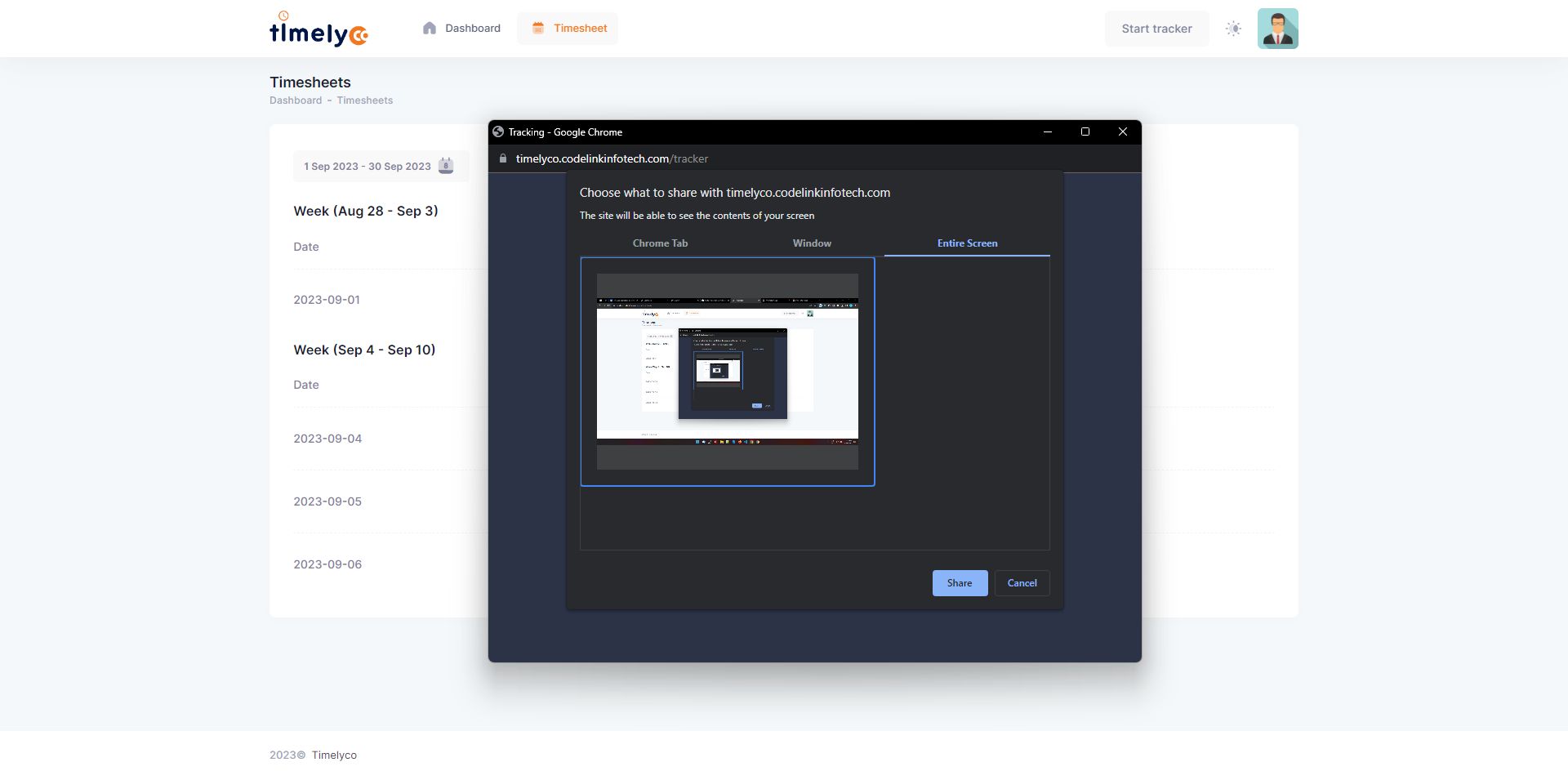Screen dimensions: 1568x780
Task: Open the user profile avatar
Action: click(x=1277, y=29)
